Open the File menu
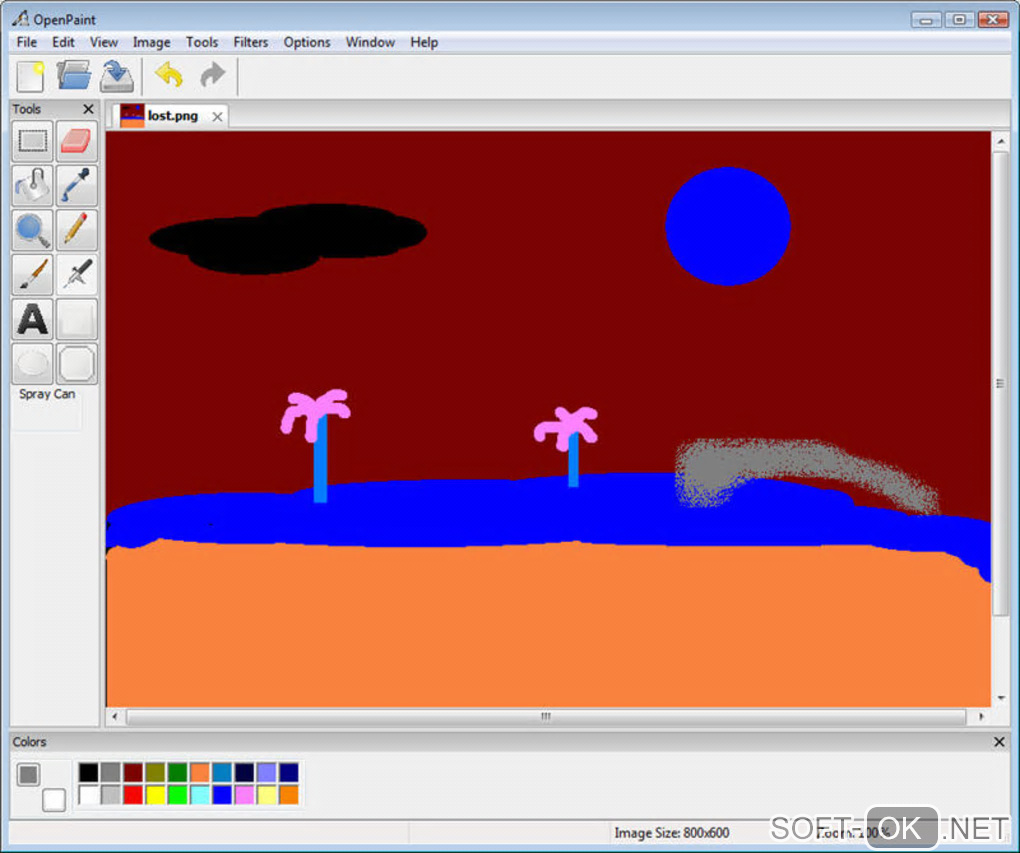Viewport: 1020px width, 853px height. [27, 42]
